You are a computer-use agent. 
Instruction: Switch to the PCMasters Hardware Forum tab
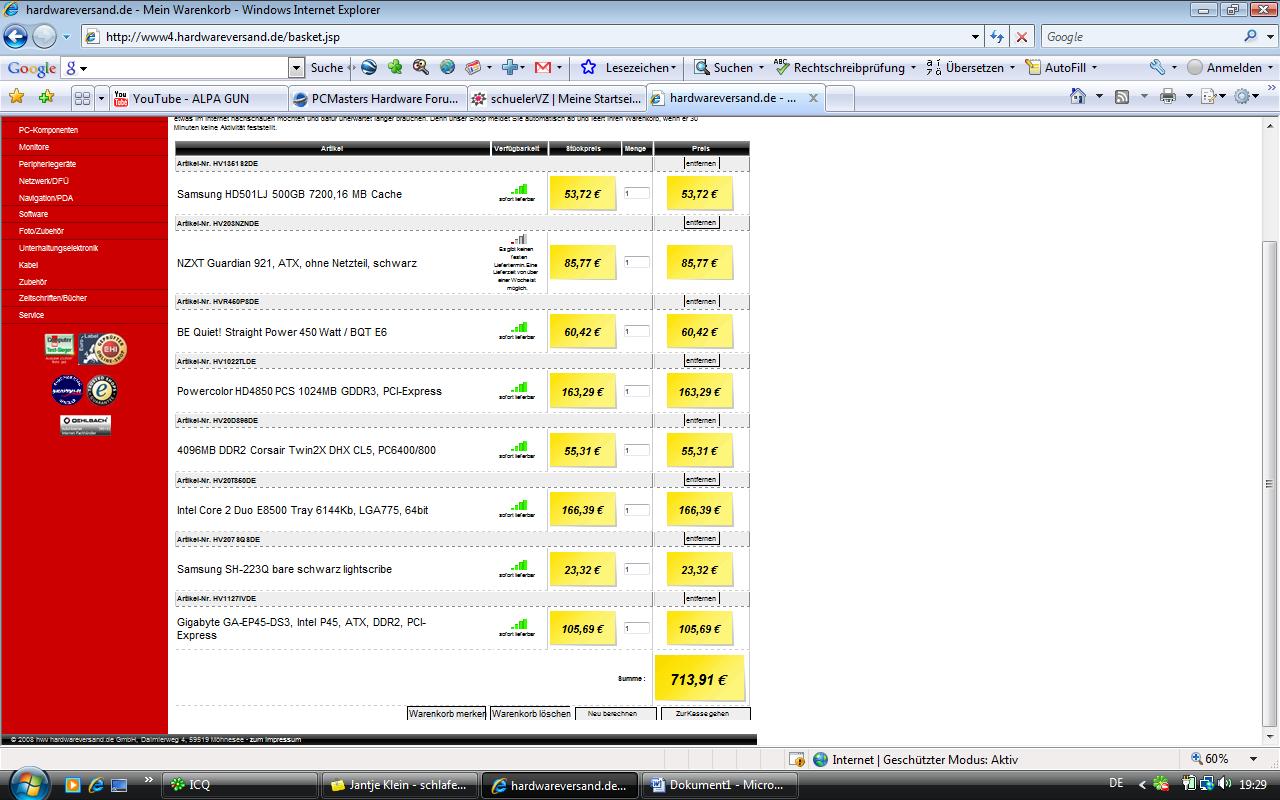point(378,98)
